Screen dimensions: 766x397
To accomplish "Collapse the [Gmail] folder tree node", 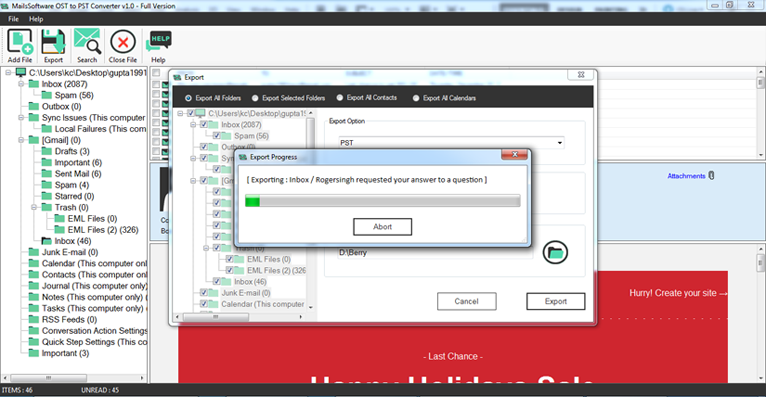I will pyautogui.click(x=21, y=140).
